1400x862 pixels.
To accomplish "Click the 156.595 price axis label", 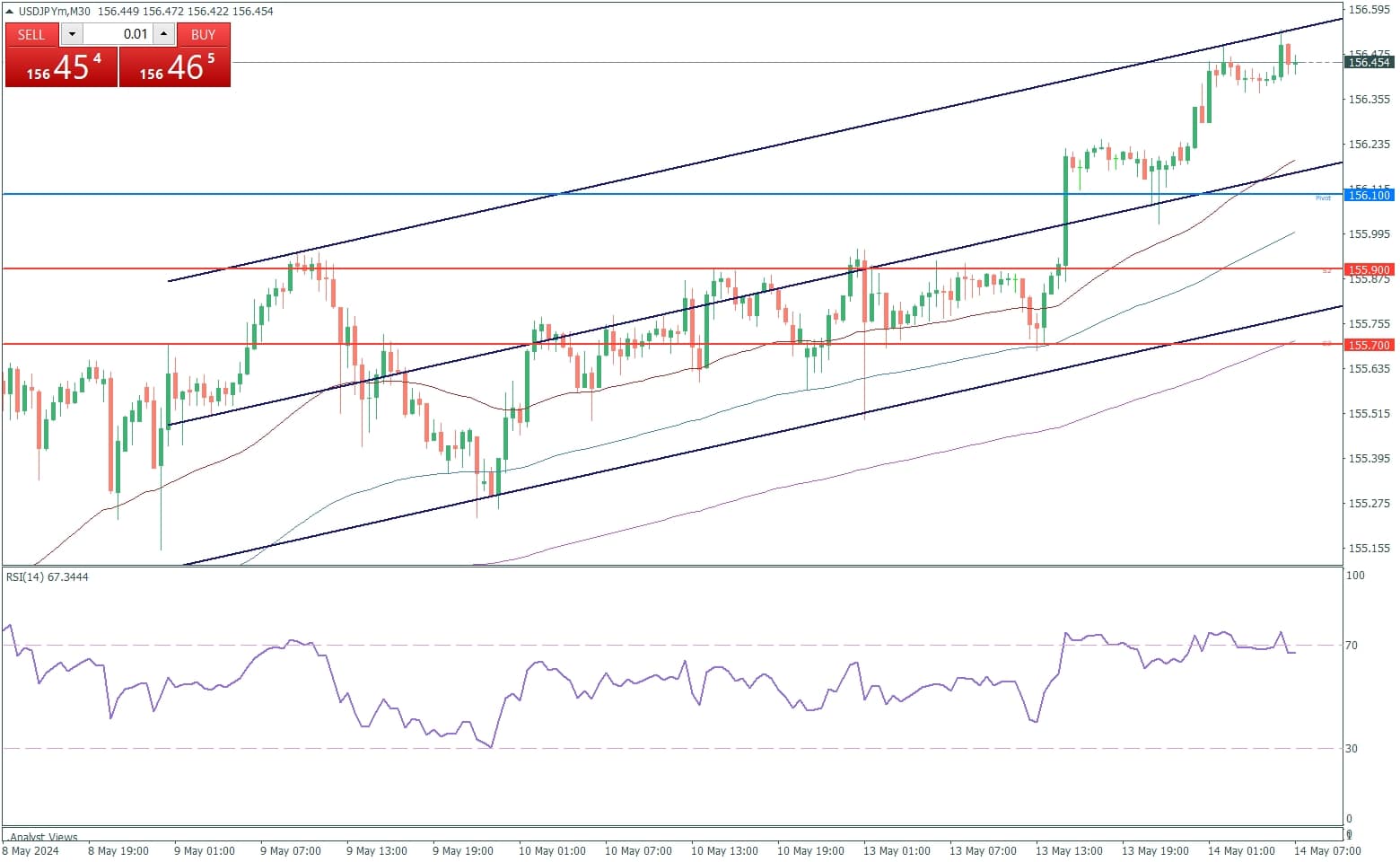I will click(1369, 10).
